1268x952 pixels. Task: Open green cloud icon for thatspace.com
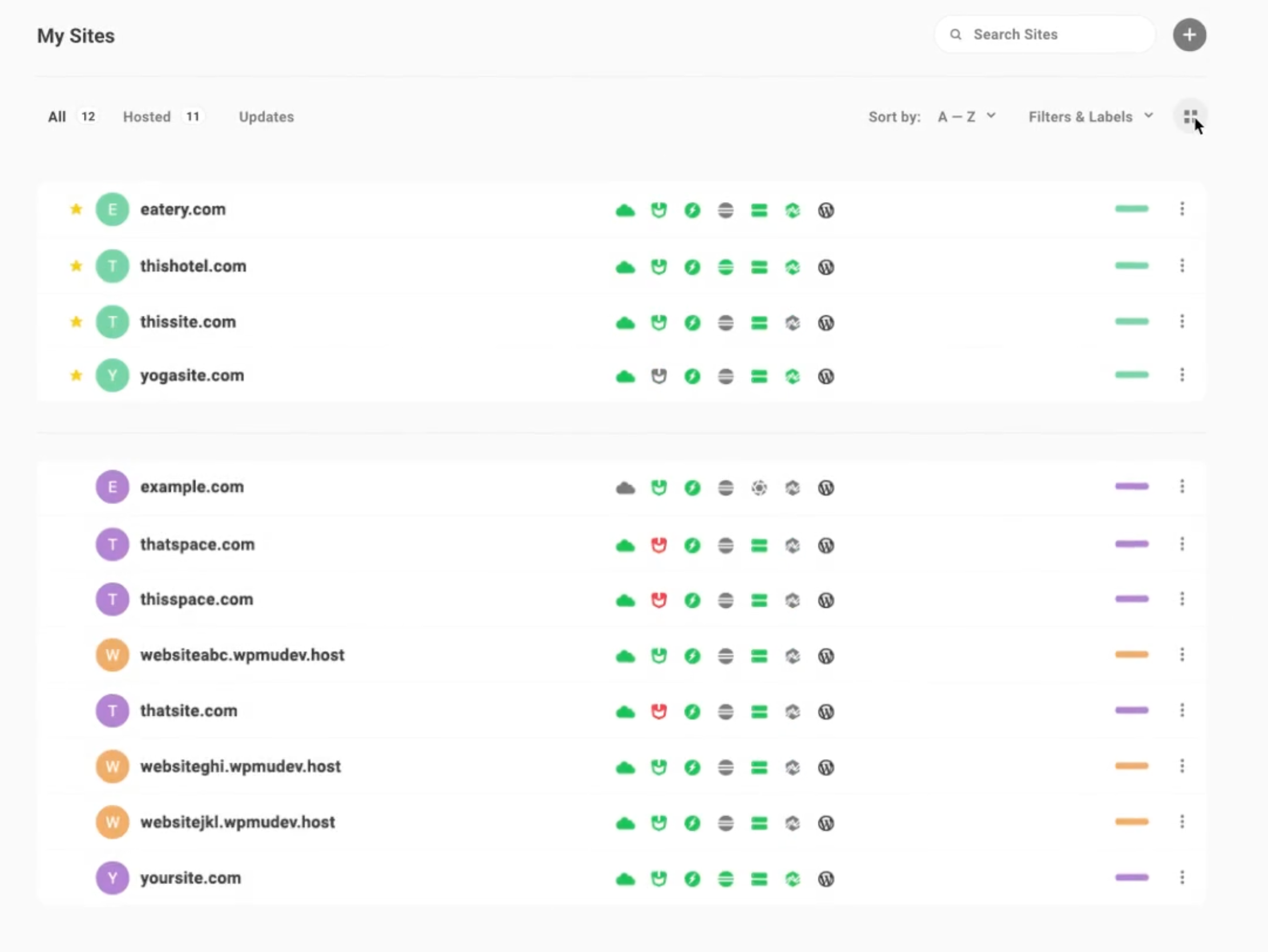tap(625, 546)
